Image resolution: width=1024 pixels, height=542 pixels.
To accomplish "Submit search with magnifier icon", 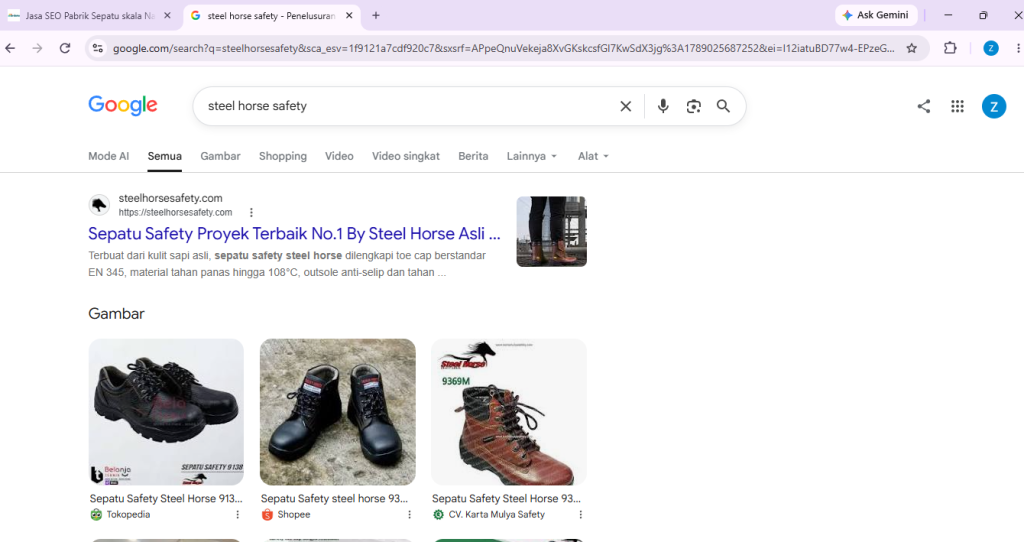I will tap(723, 106).
